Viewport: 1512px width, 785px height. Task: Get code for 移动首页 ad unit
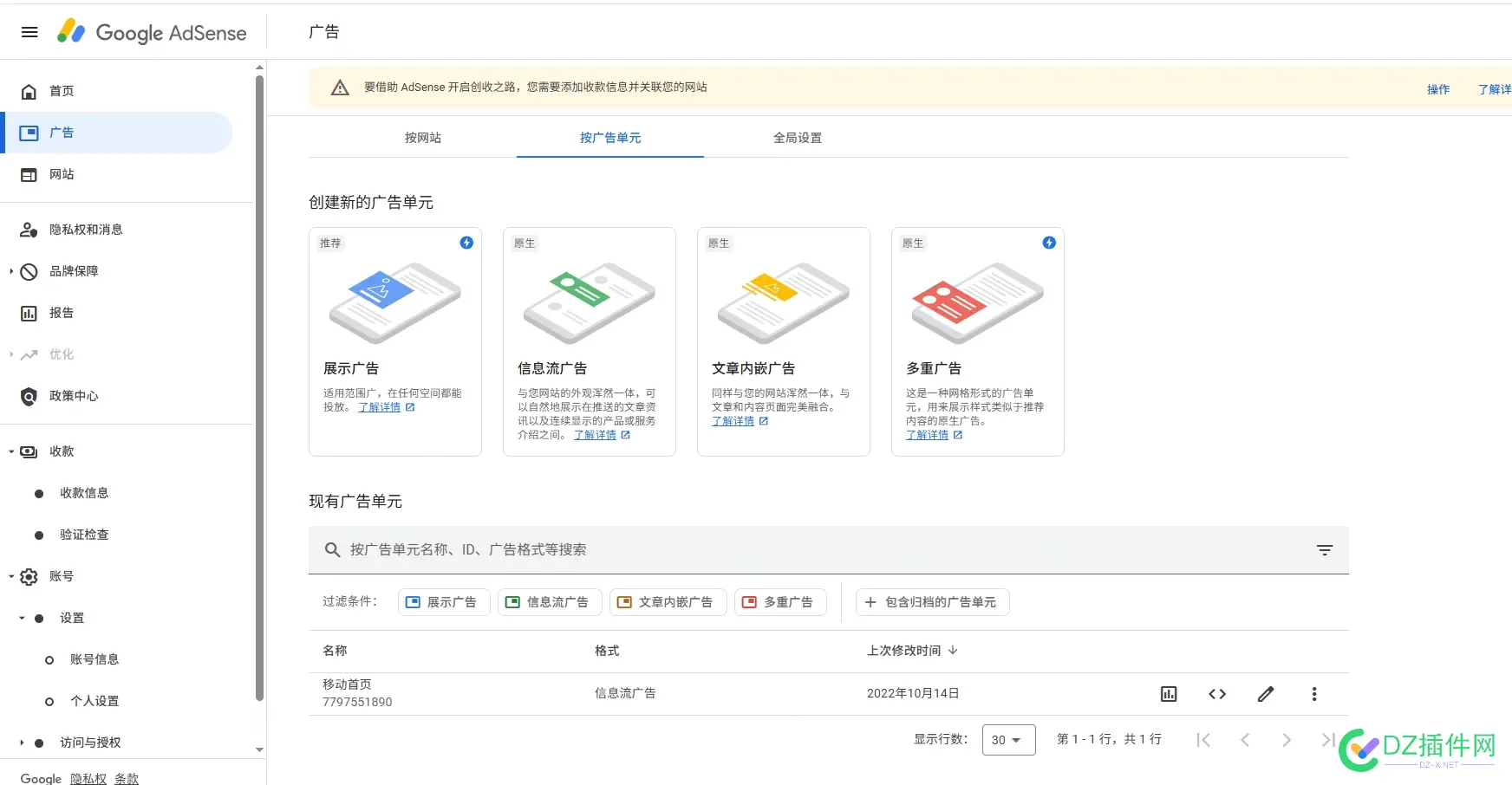point(1217,694)
